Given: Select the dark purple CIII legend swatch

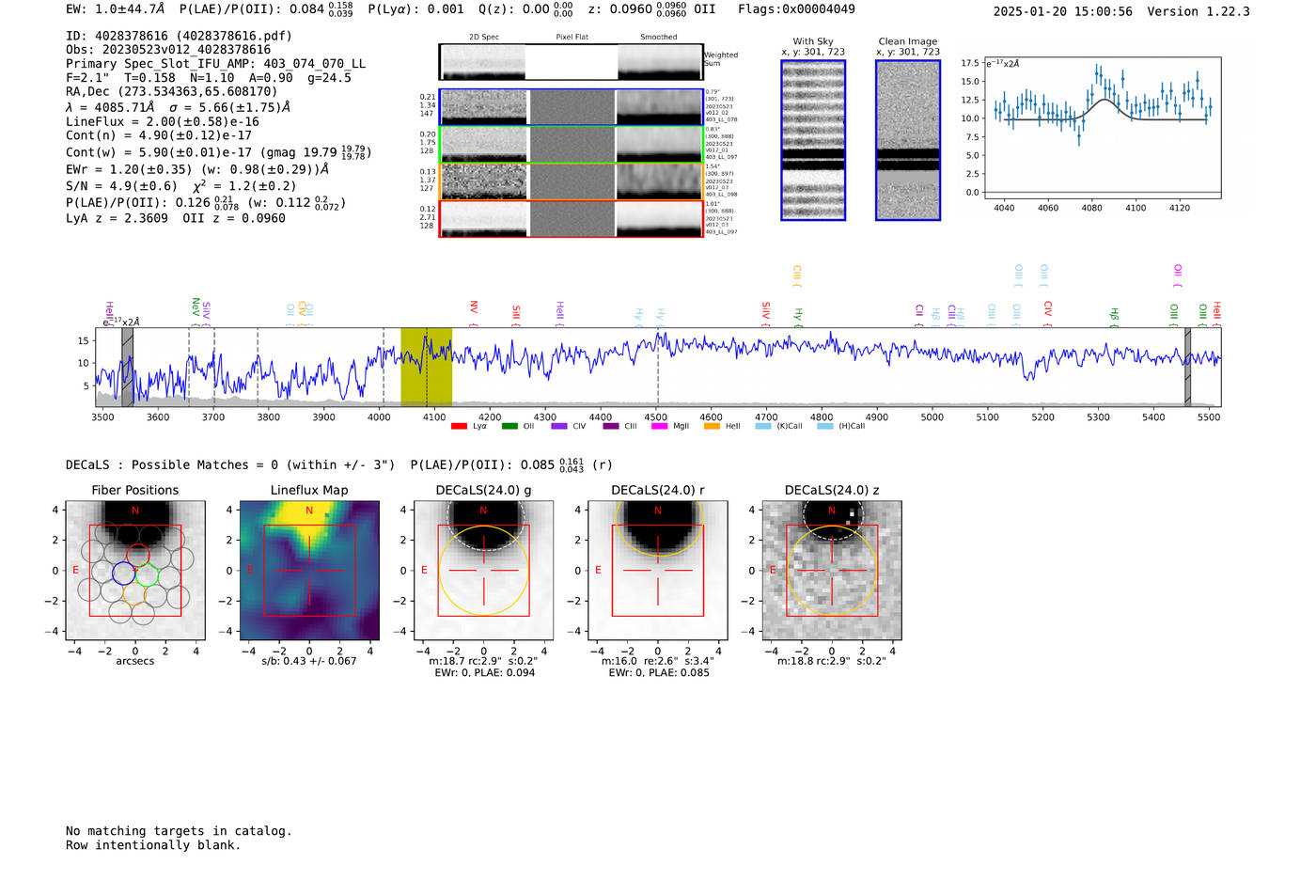Looking at the screenshot, I should tap(611, 426).
